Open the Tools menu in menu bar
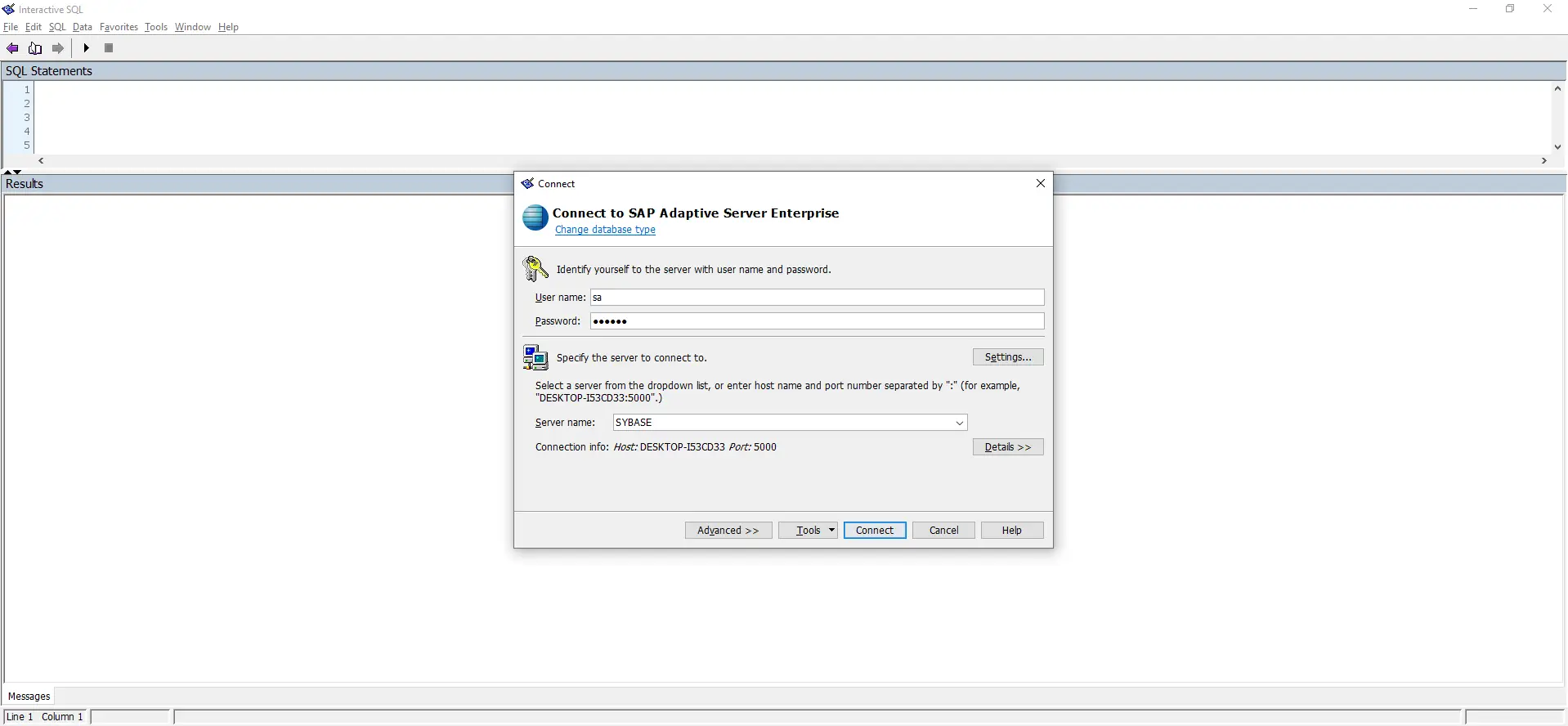1568x726 pixels. coord(156,27)
